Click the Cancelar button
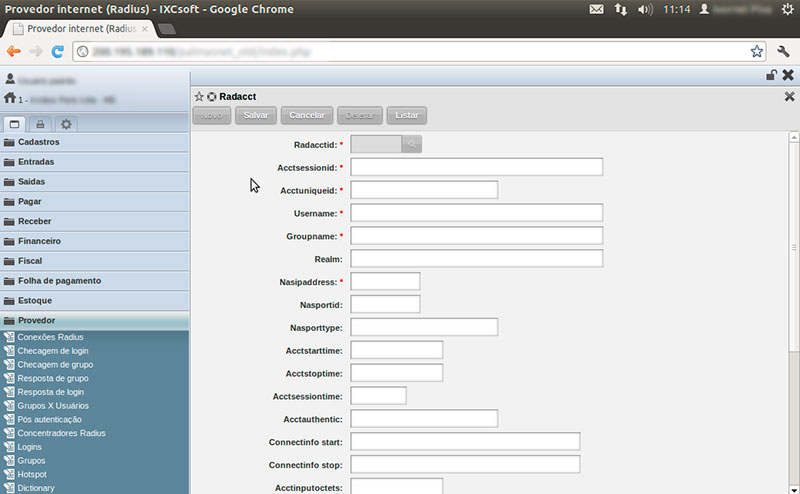This screenshot has height=494, width=800. tap(307, 115)
